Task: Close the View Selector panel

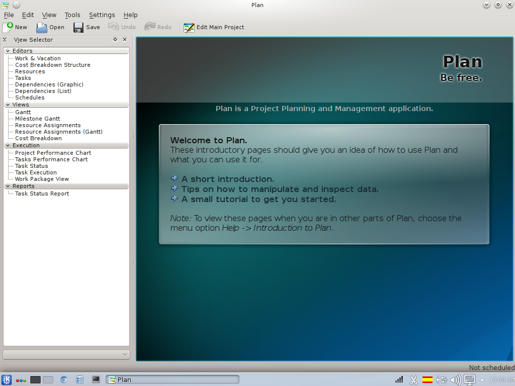Action: pyautogui.click(x=125, y=39)
